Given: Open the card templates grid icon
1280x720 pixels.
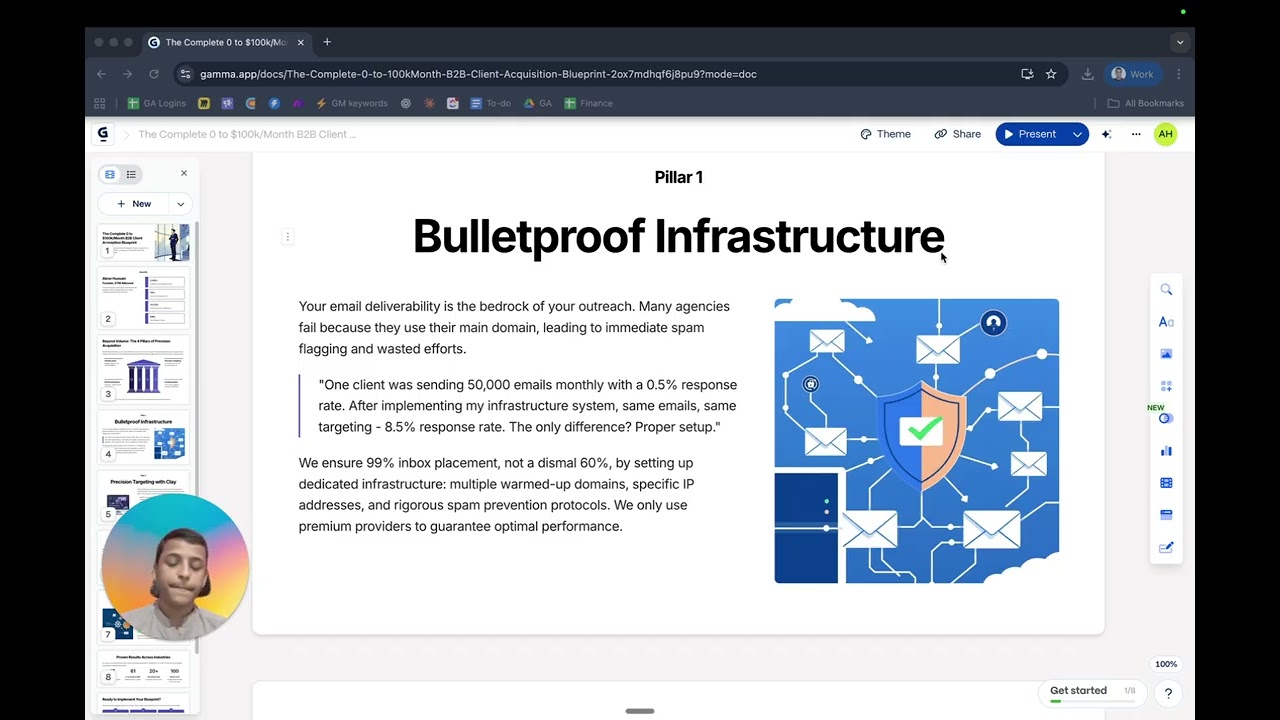Looking at the screenshot, I should click(1166, 386).
